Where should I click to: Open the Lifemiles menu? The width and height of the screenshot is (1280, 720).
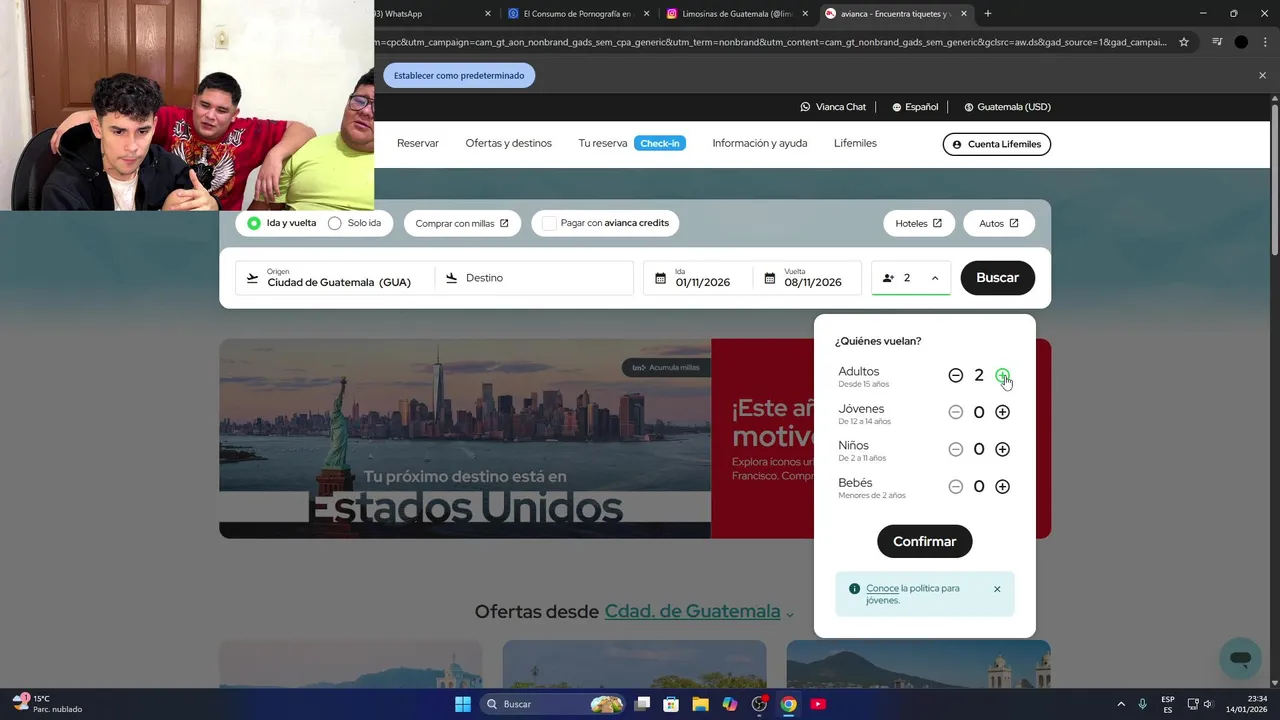(x=855, y=143)
